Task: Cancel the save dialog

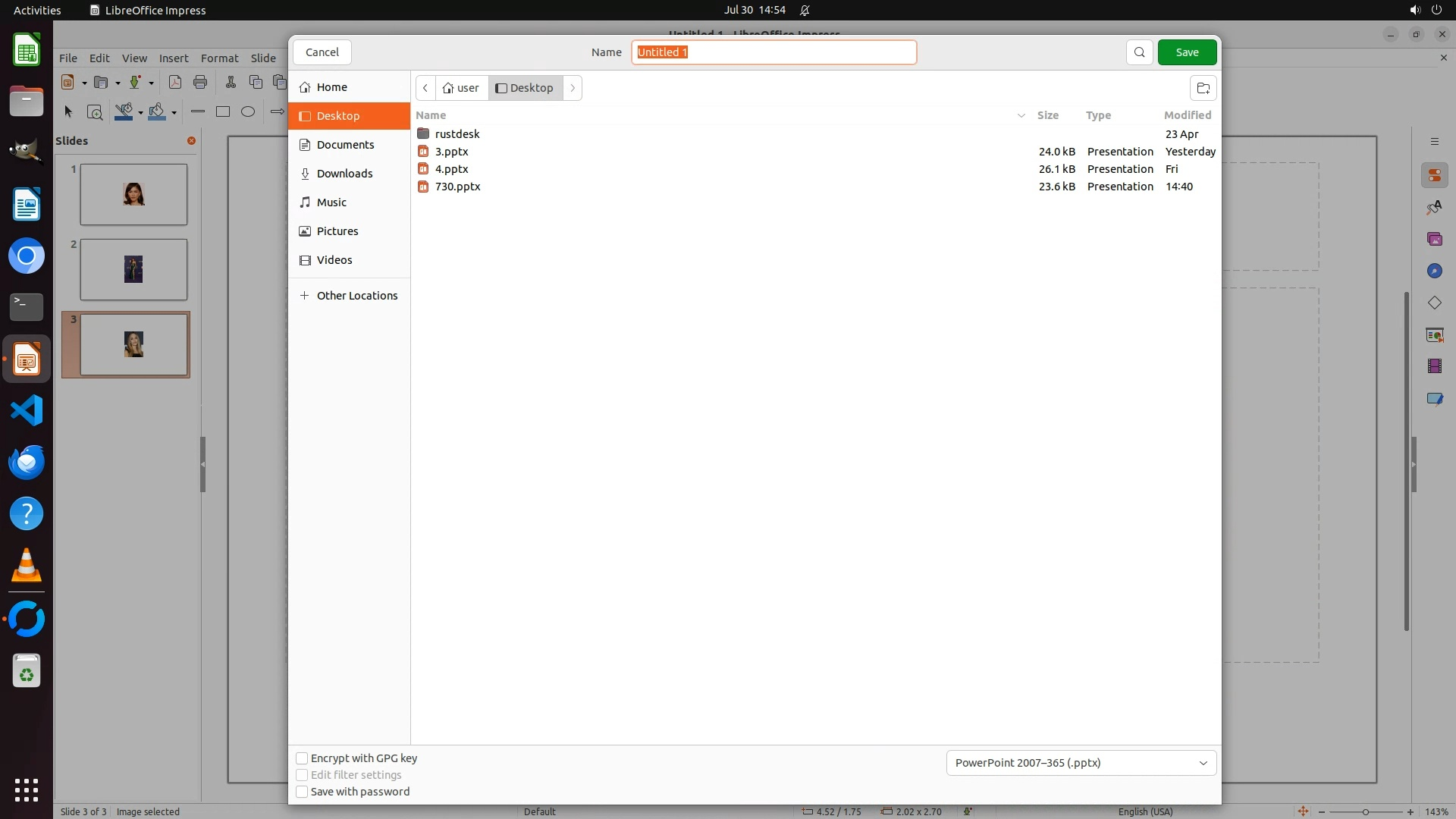Action: pos(322,52)
